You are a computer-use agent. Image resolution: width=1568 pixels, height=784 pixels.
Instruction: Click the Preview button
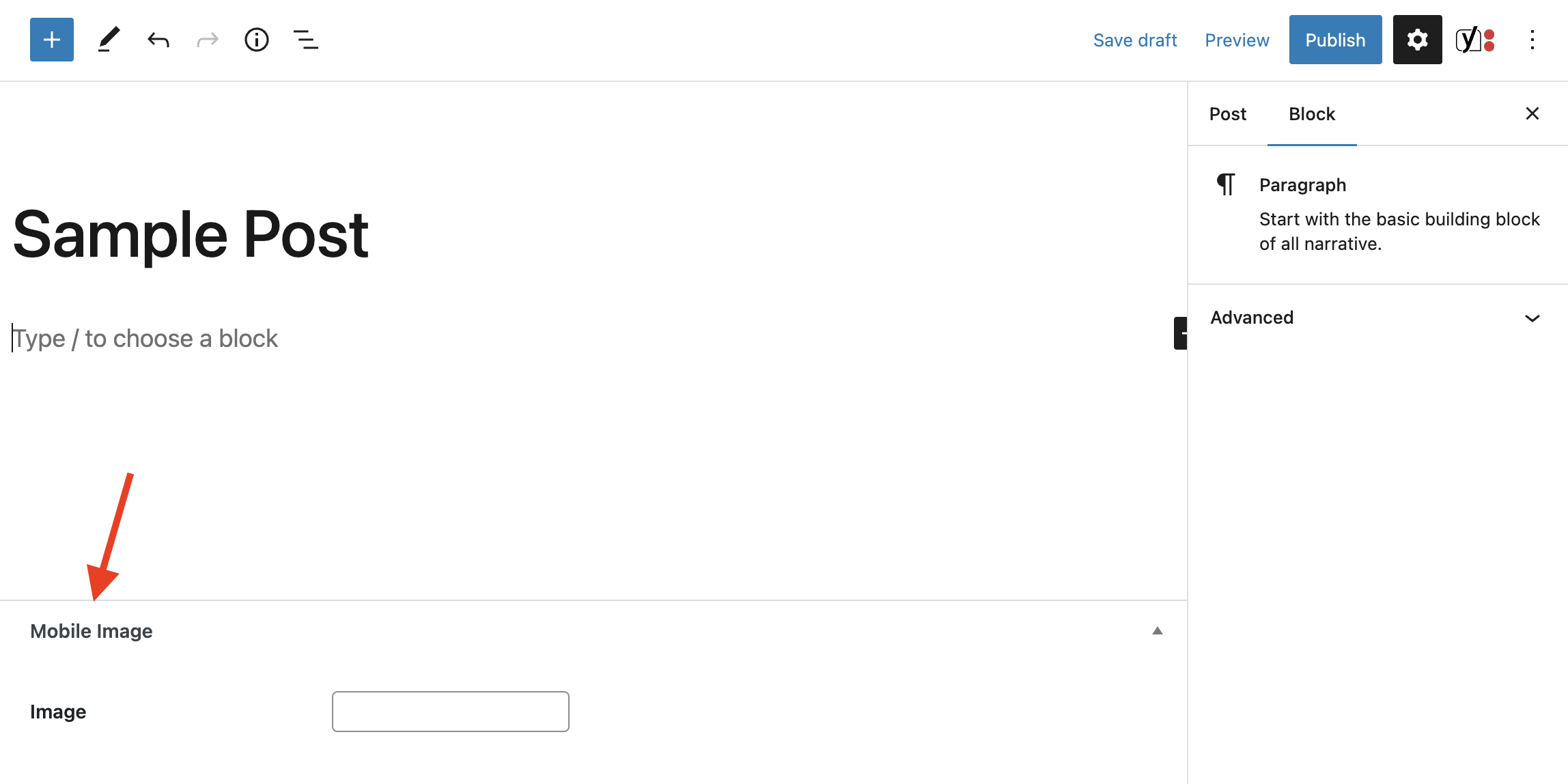[1237, 40]
